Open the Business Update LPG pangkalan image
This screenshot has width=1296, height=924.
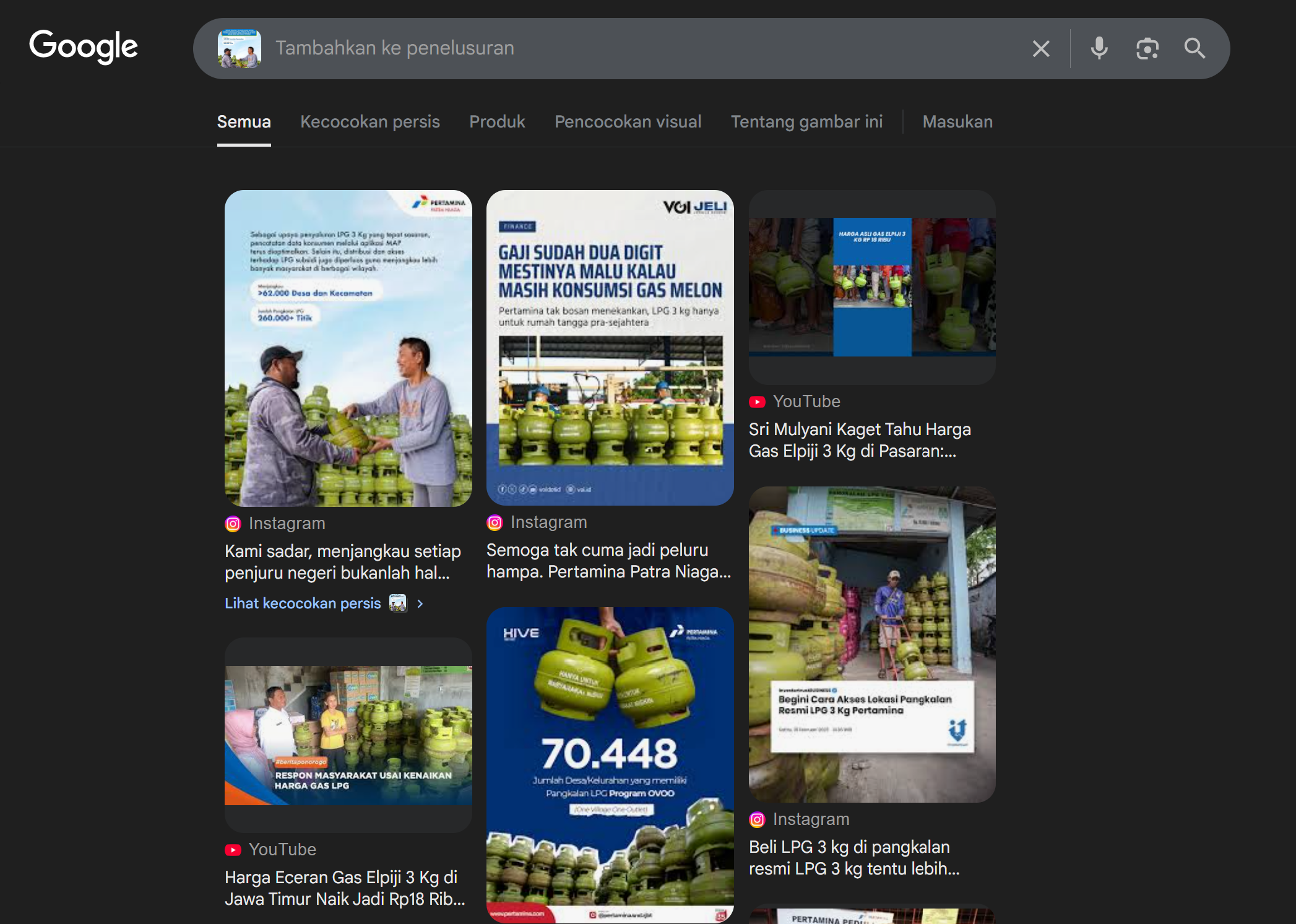point(872,644)
